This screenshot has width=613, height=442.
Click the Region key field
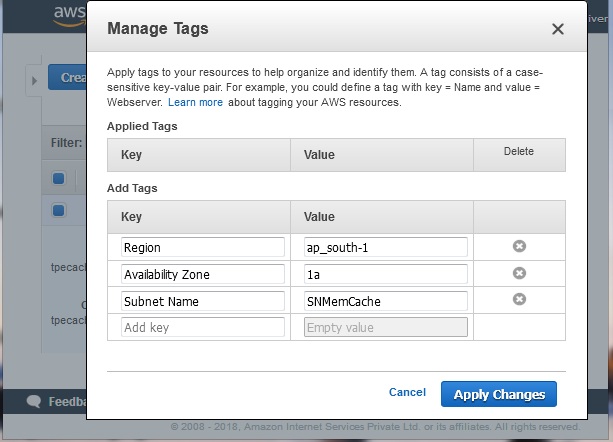tap(188, 247)
